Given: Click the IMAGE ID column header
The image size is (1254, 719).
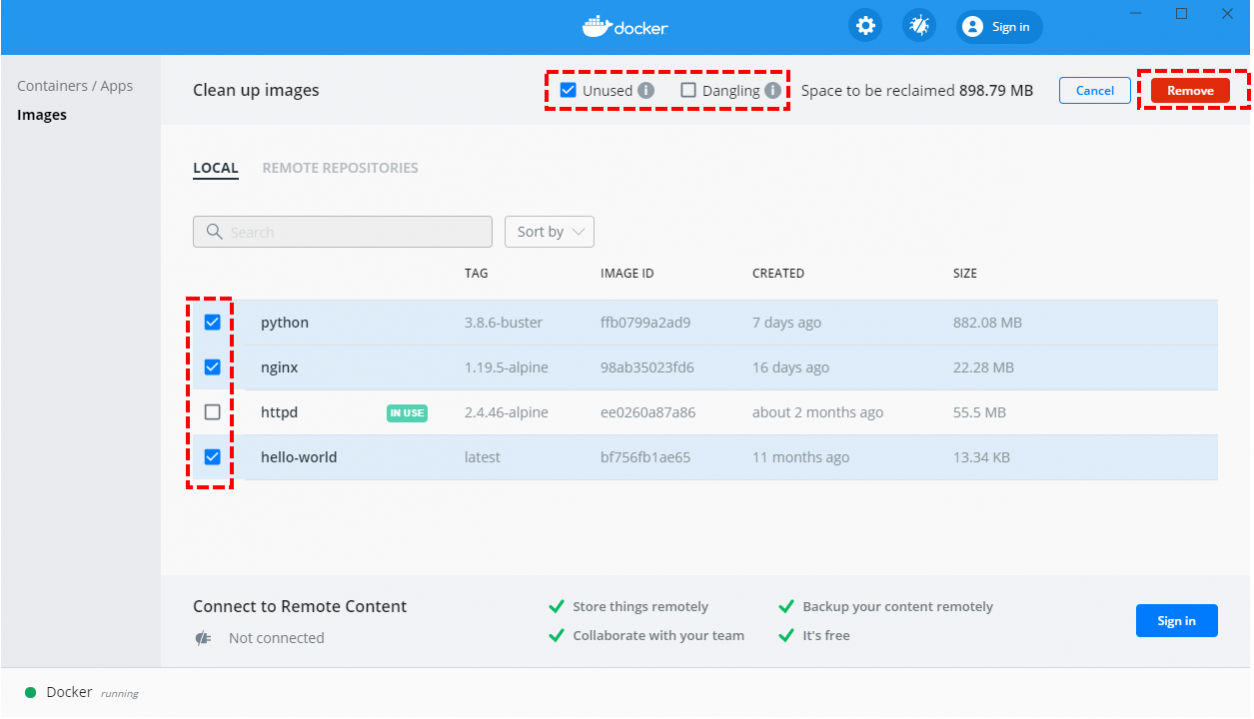Looking at the screenshot, I should (627, 273).
